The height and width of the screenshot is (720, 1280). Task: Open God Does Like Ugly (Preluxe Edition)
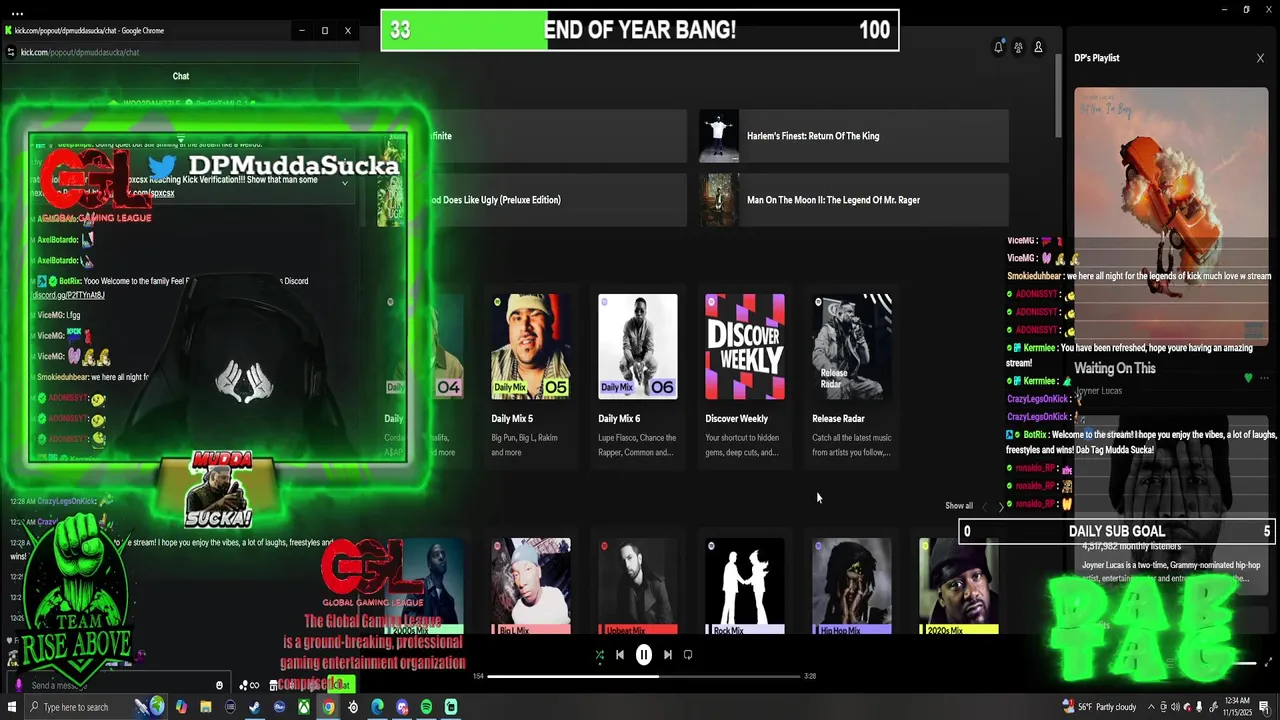(532, 200)
